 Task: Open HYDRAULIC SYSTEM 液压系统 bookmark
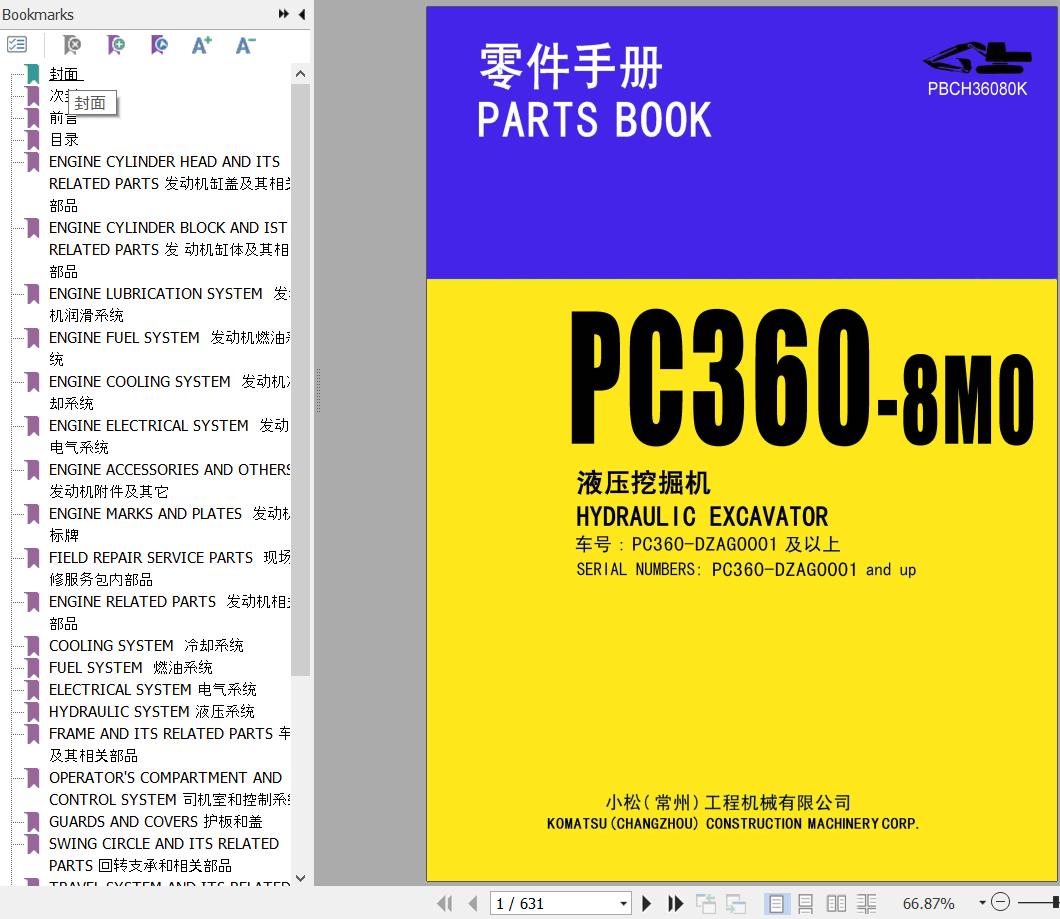click(151, 711)
